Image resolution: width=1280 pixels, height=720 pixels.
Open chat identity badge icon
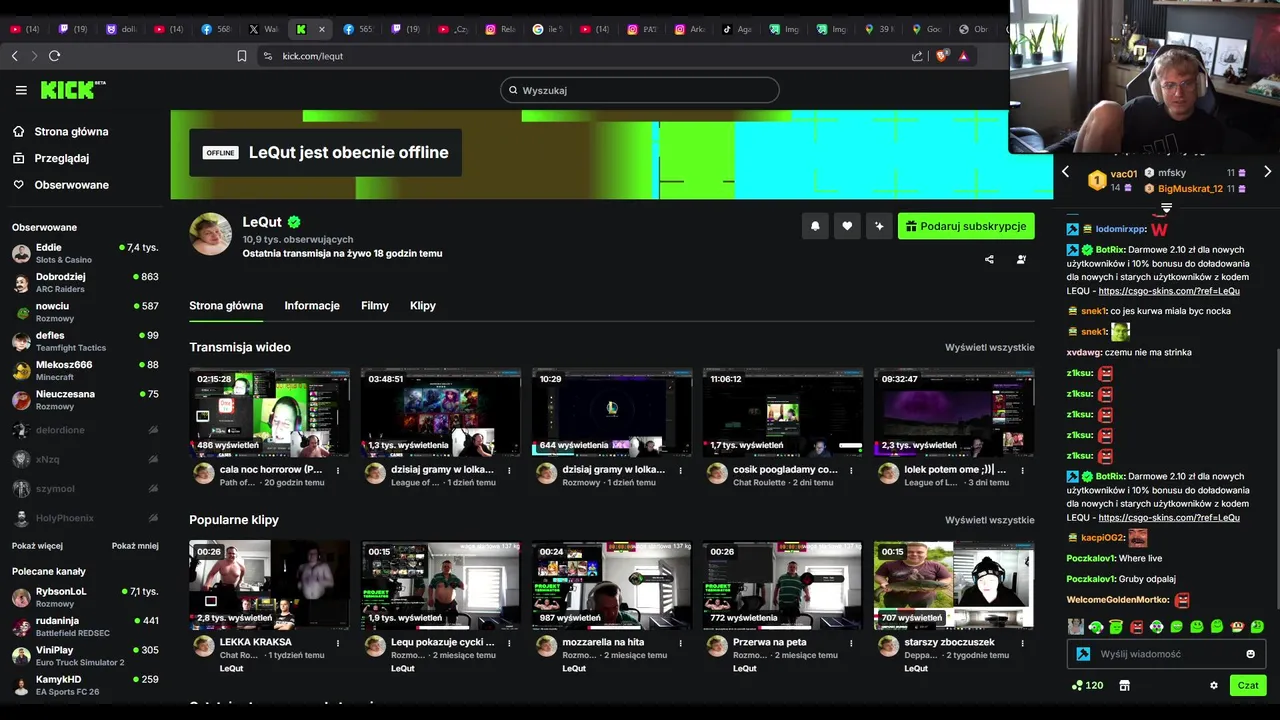tap(1083, 654)
